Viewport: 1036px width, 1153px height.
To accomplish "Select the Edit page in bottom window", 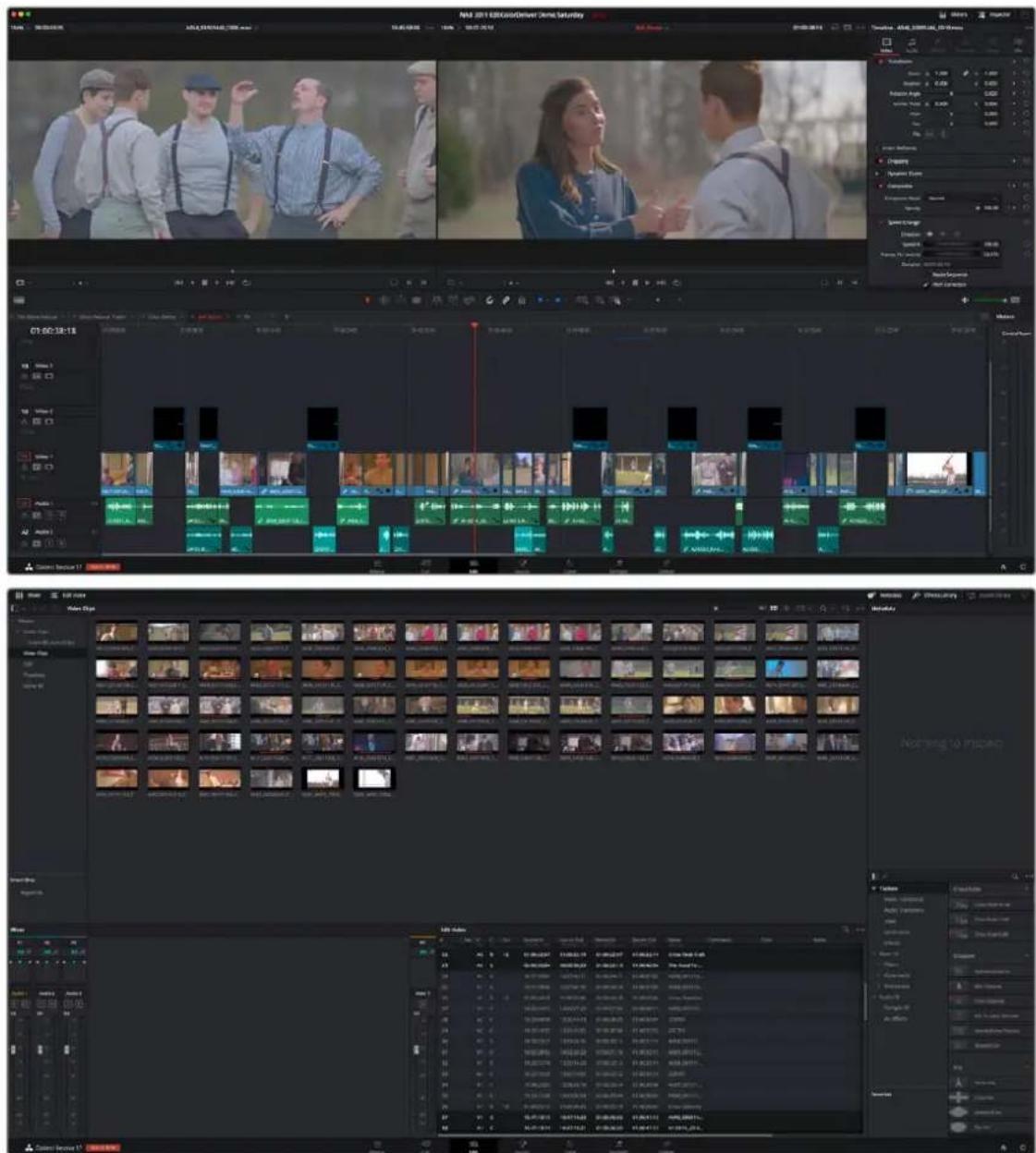I will tap(473, 1144).
